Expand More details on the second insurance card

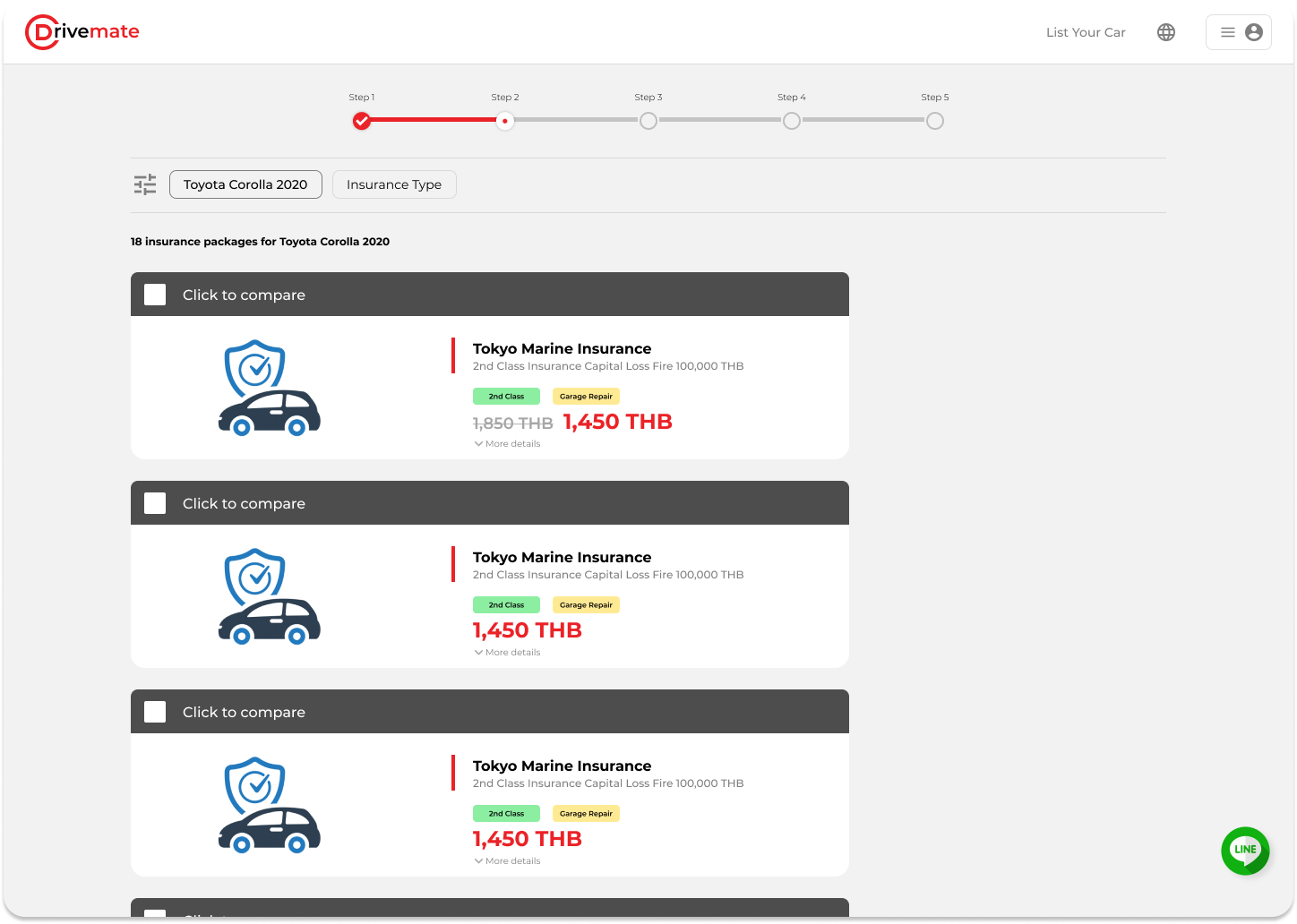click(507, 653)
